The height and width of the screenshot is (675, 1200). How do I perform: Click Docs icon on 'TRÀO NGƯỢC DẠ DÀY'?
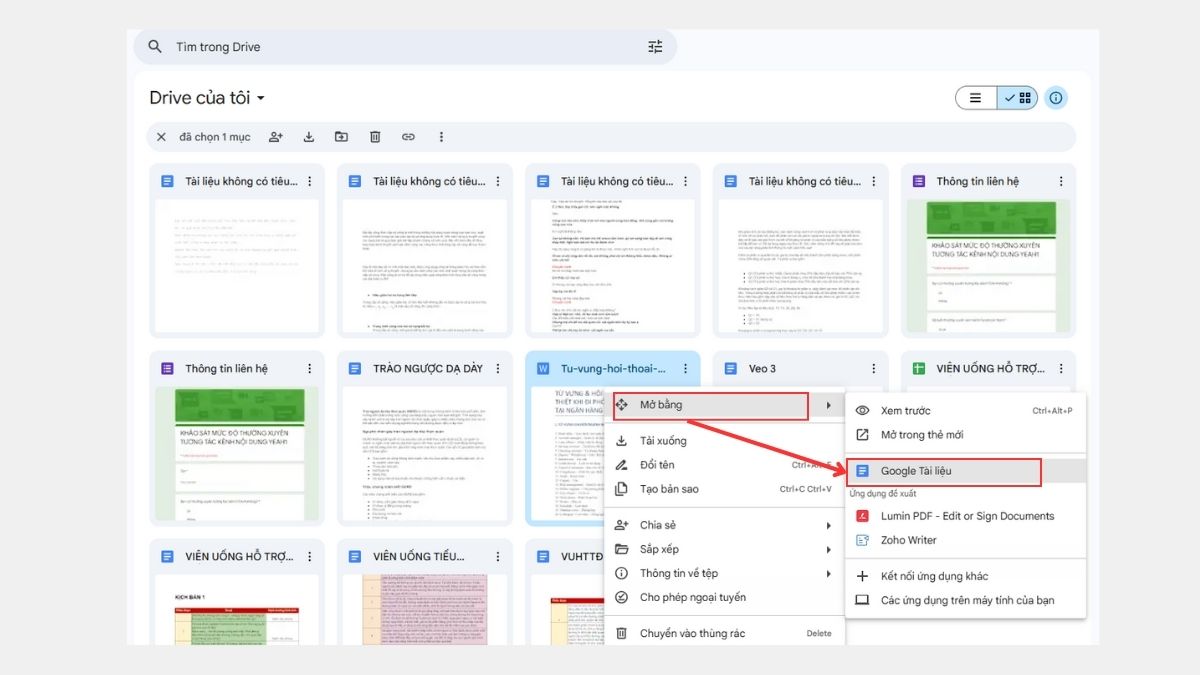coord(355,369)
